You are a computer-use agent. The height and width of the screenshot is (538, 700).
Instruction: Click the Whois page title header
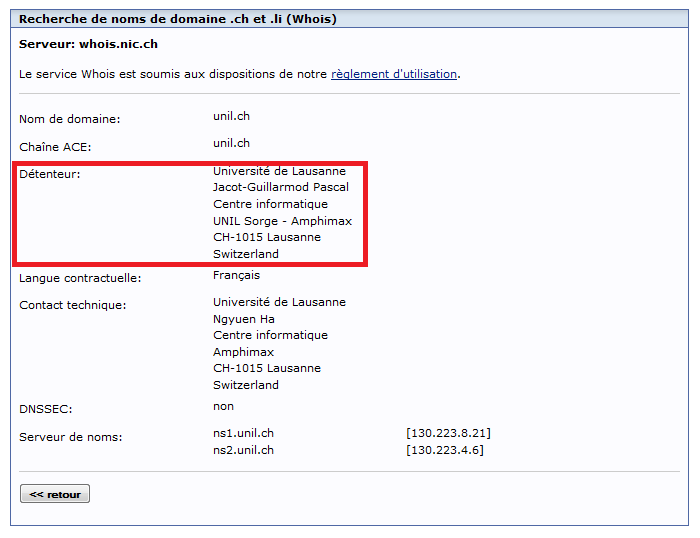tap(178, 19)
